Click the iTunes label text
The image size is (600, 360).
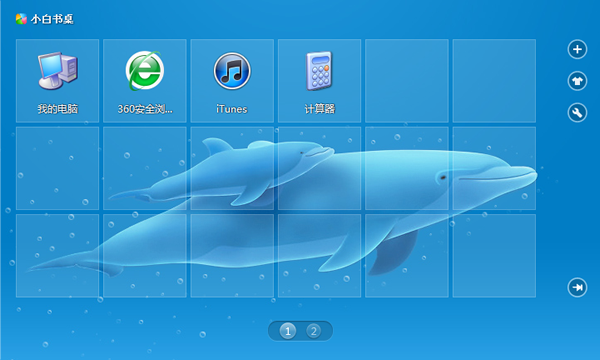[232, 109]
